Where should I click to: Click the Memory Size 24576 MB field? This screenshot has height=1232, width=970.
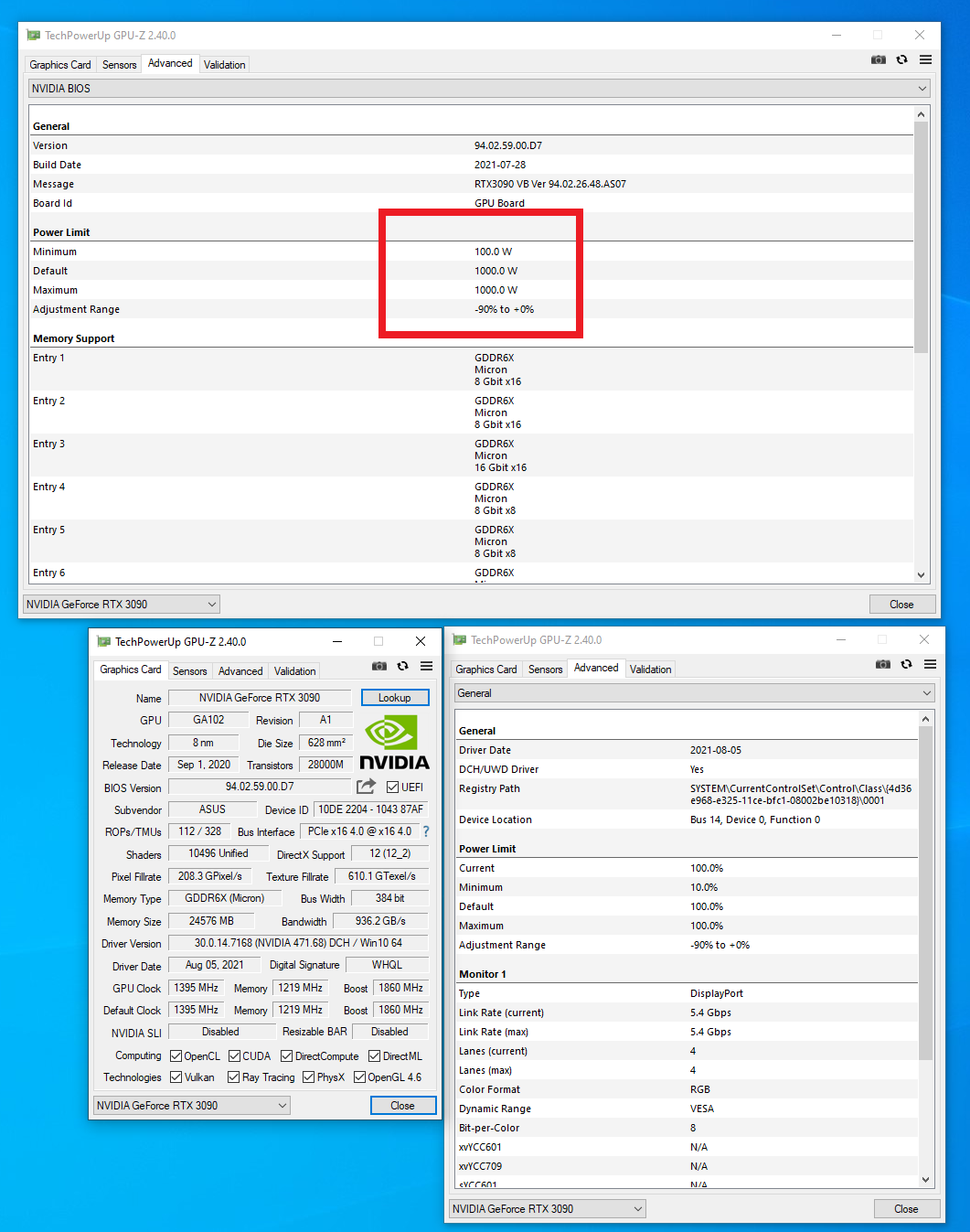(211, 921)
